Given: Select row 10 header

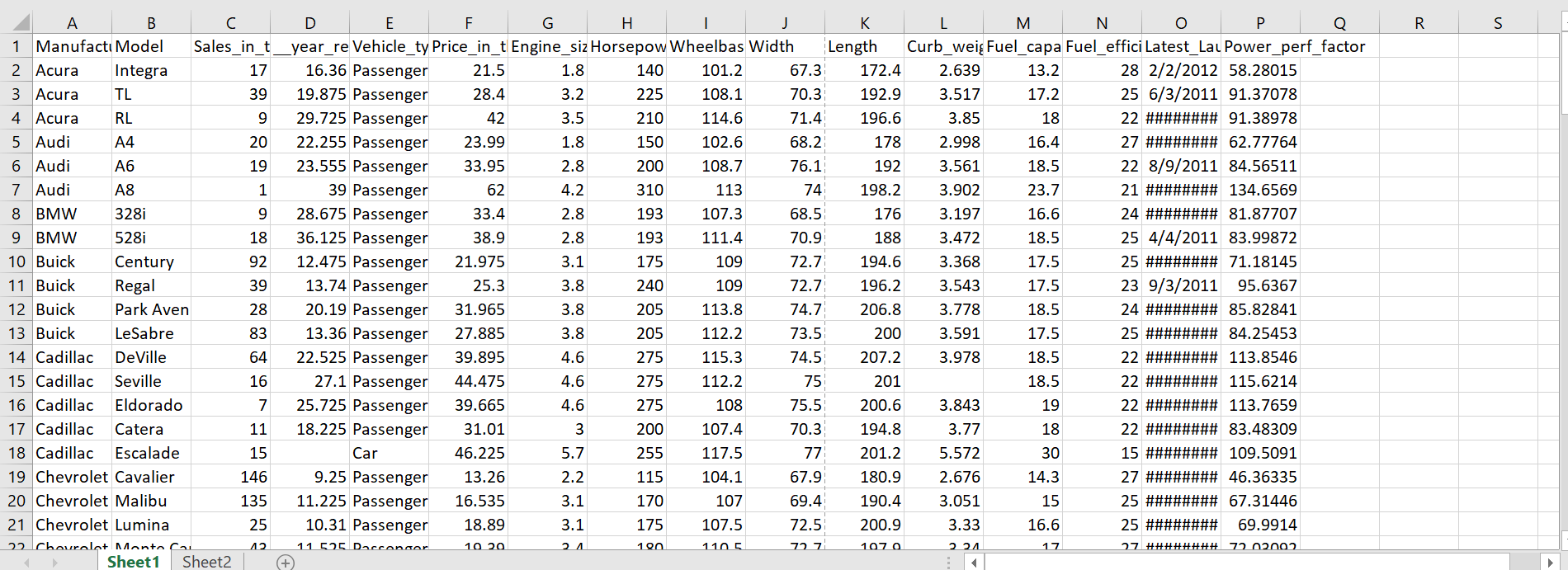Looking at the screenshot, I should (17, 261).
